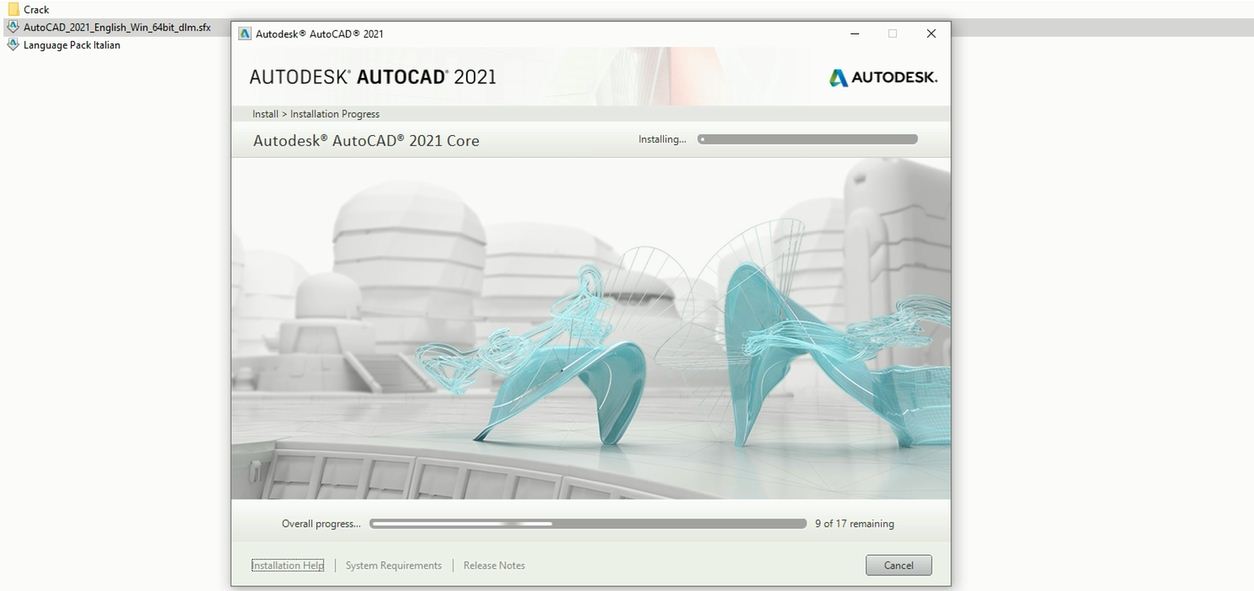Image resolution: width=1254 pixels, height=591 pixels.
Task: Click the Cancel button in the installer
Action: 898,565
